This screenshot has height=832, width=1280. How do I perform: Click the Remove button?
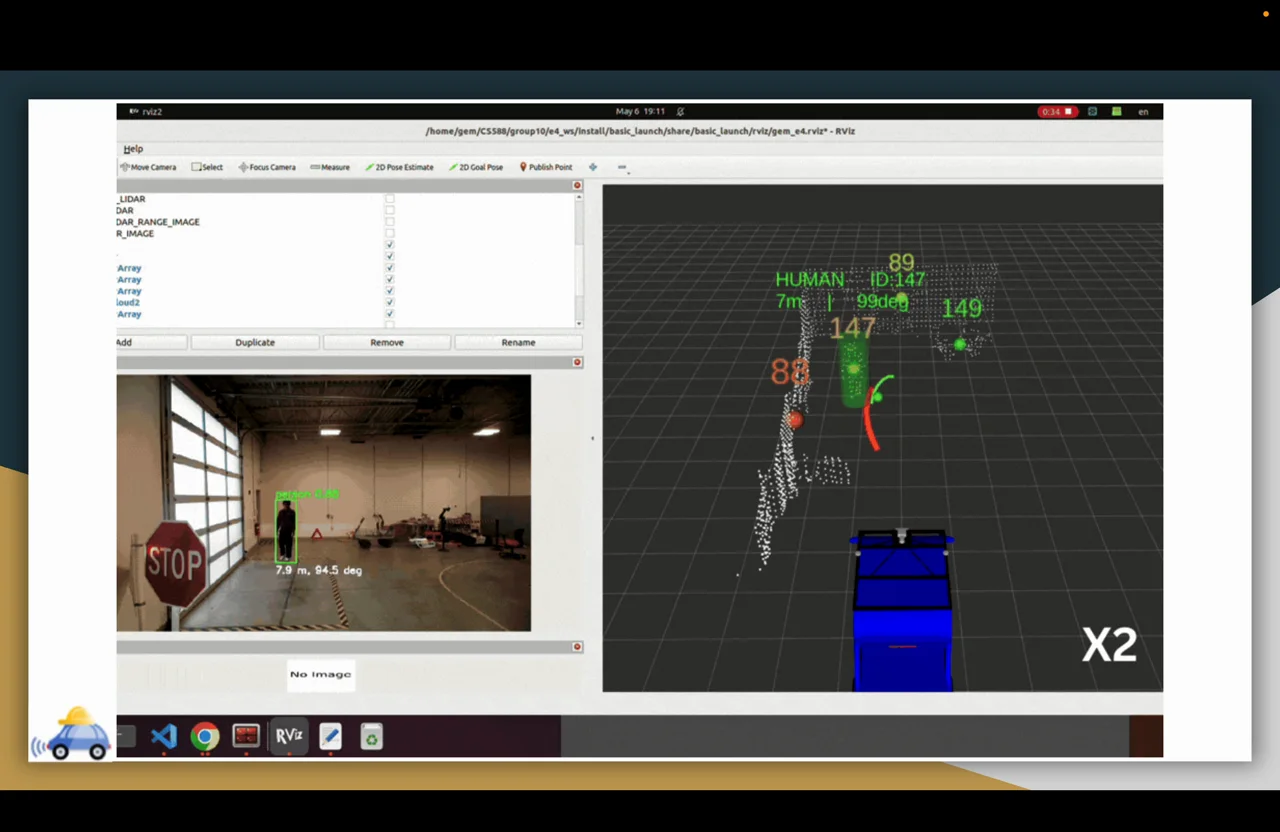tap(387, 342)
